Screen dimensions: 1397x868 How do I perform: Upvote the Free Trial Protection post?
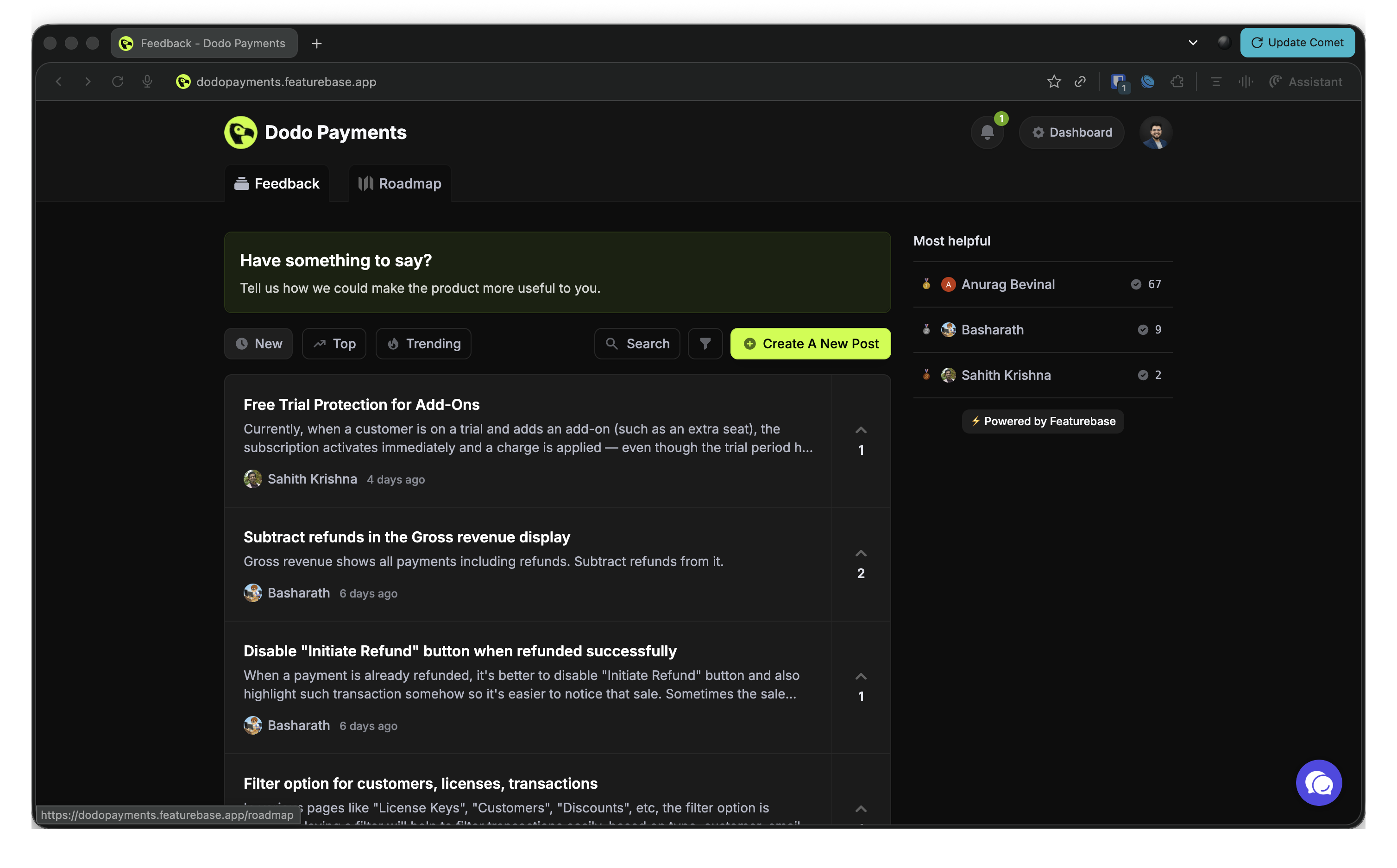click(860, 430)
